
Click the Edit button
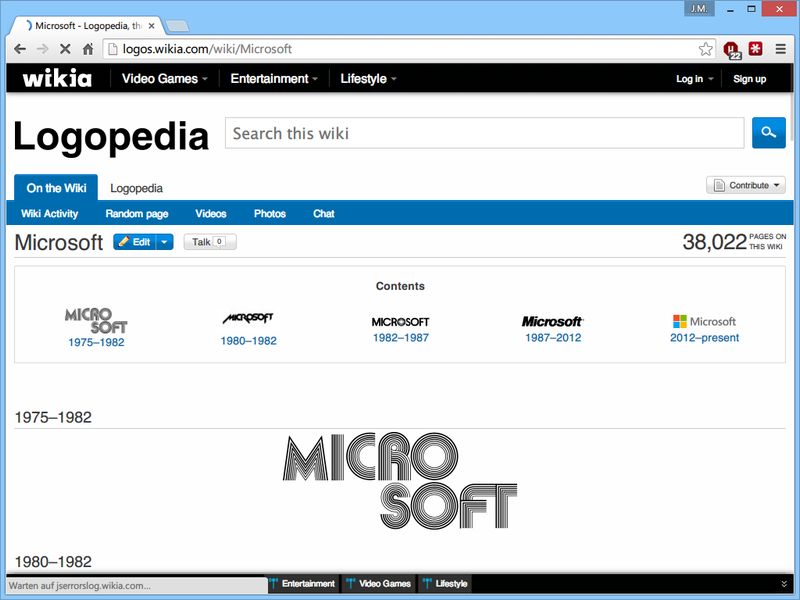coord(135,242)
